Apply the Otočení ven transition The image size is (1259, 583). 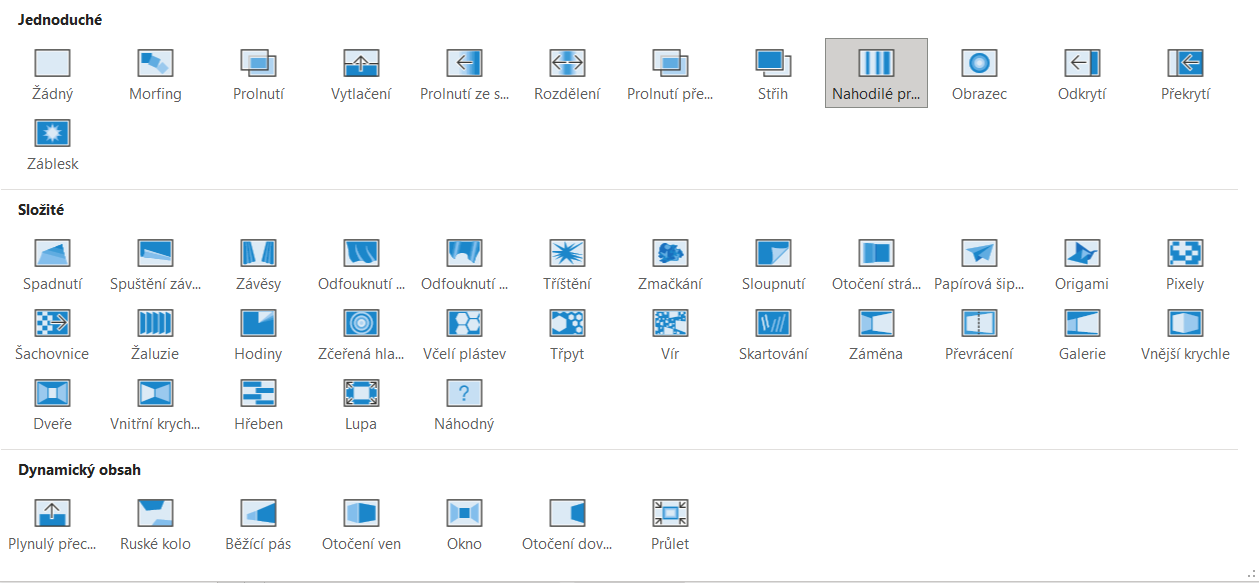click(x=361, y=523)
